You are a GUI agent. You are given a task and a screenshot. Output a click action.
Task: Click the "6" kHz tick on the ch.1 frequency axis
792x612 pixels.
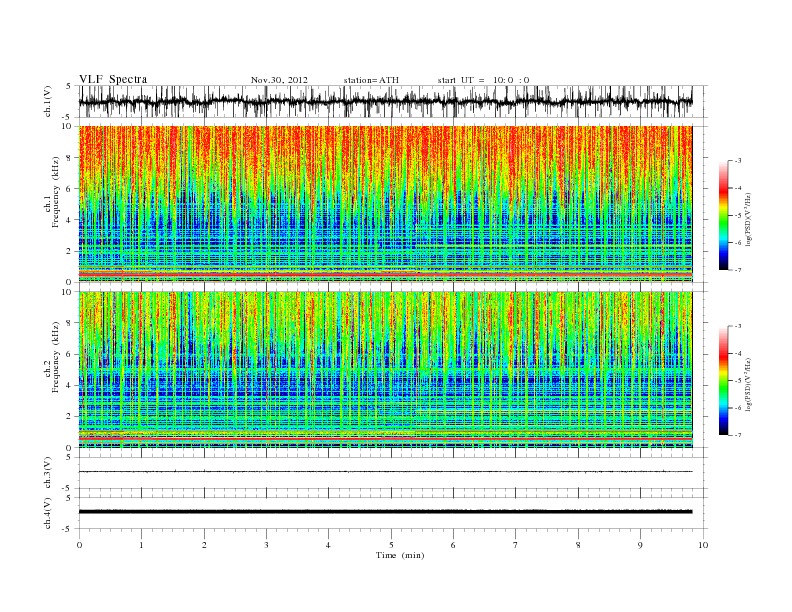pos(69,189)
